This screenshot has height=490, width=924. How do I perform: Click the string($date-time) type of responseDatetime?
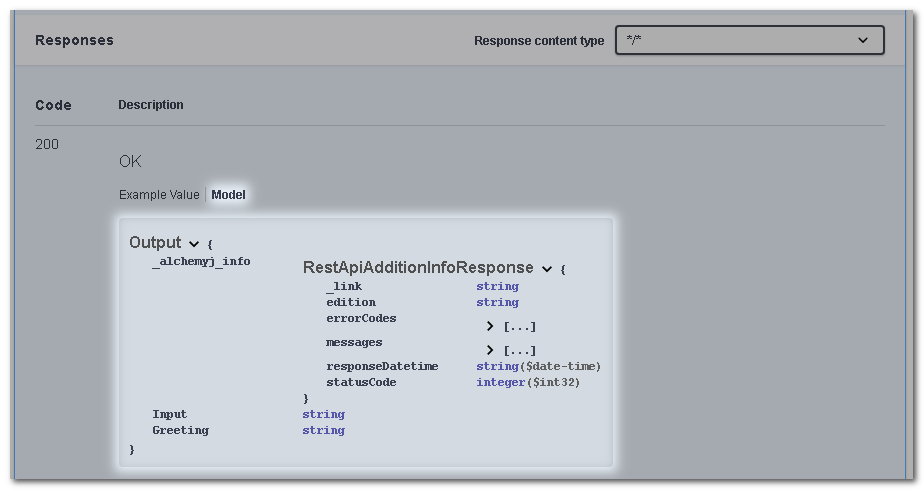538,366
